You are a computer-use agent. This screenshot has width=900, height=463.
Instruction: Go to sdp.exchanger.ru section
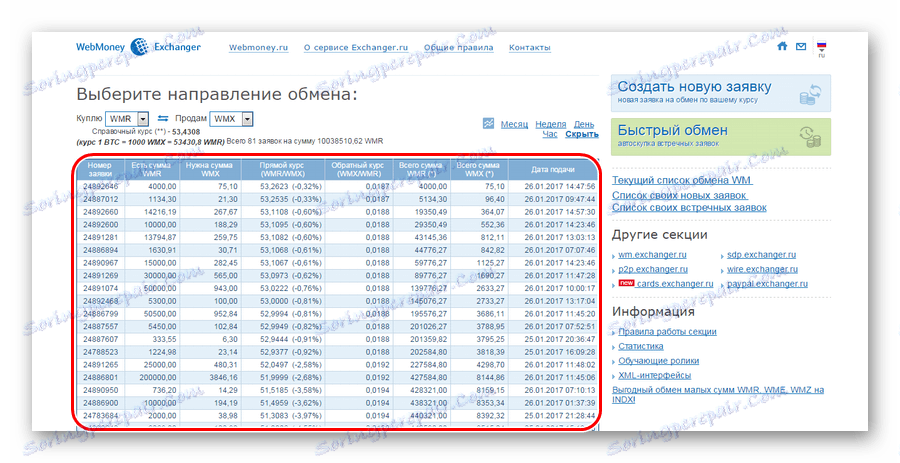pyautogui.click(x=761, y=255)
